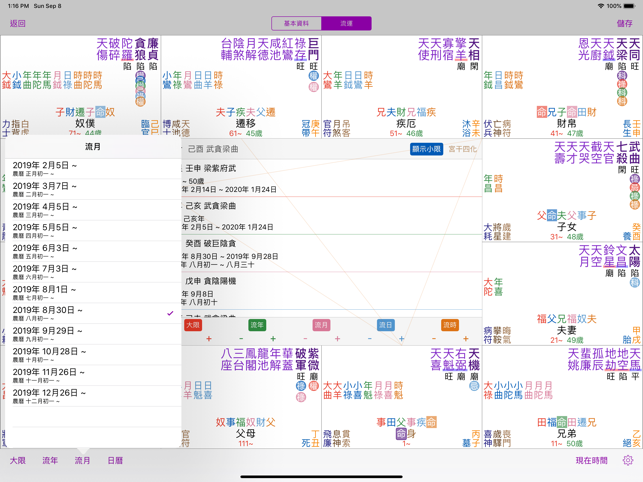Select month 2019年 2月5日

click(x=93, y=169)
